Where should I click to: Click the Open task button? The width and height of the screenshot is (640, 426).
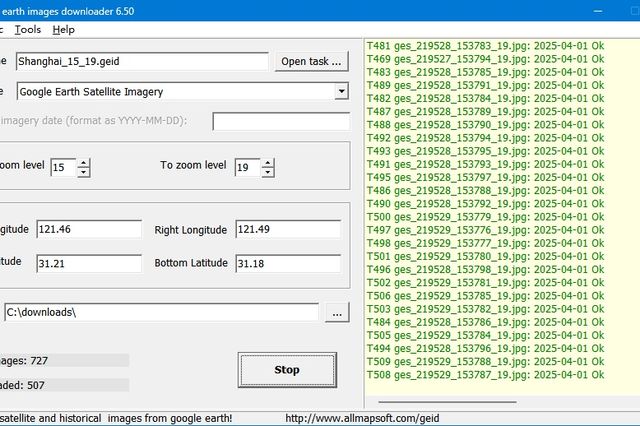pyautogui.click(x=311, y=61)
